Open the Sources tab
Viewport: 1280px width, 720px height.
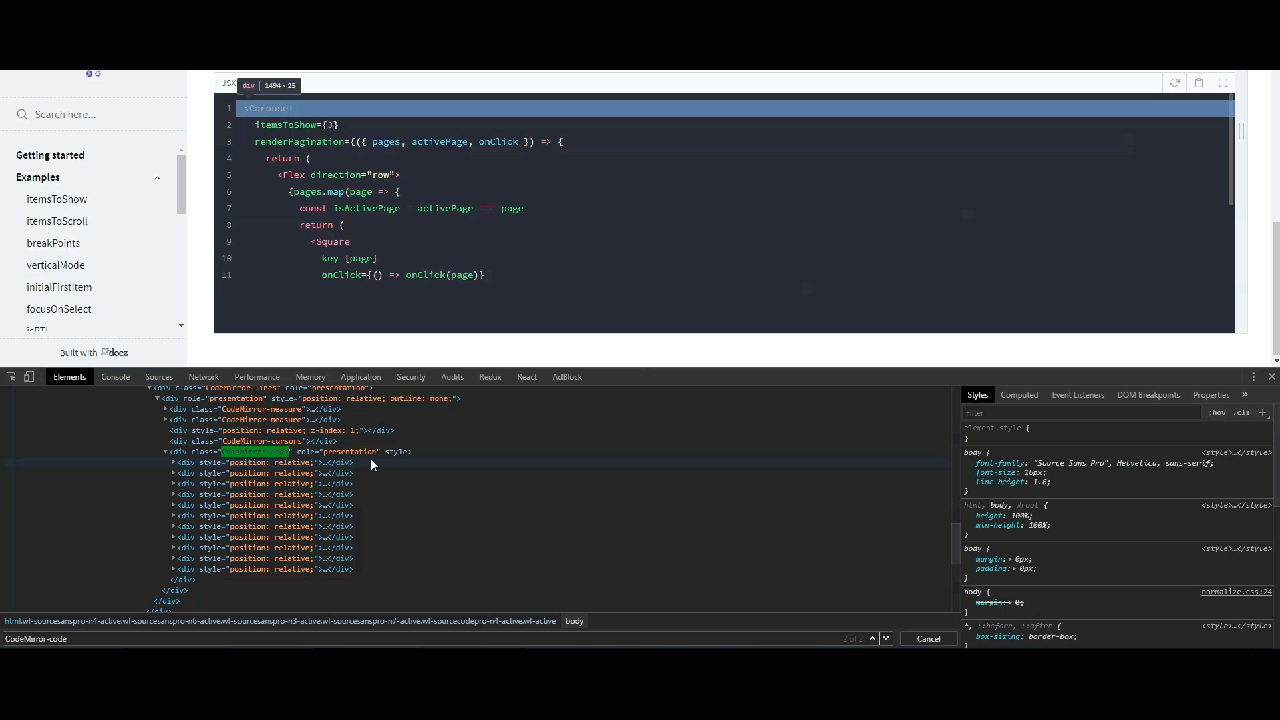(x=159, y=377)
